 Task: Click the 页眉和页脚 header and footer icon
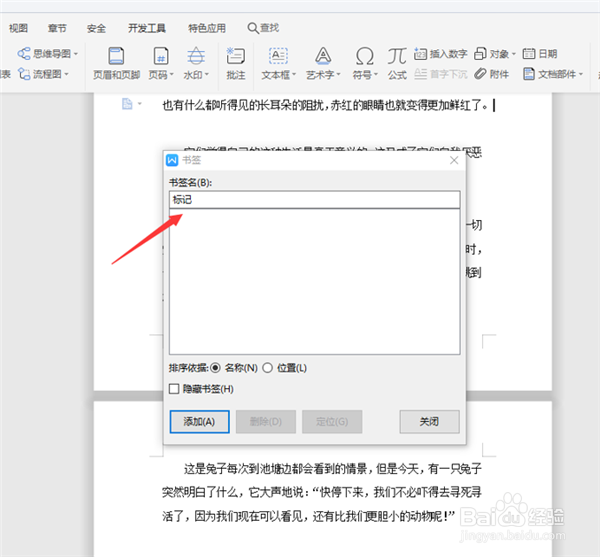point(116,56)
